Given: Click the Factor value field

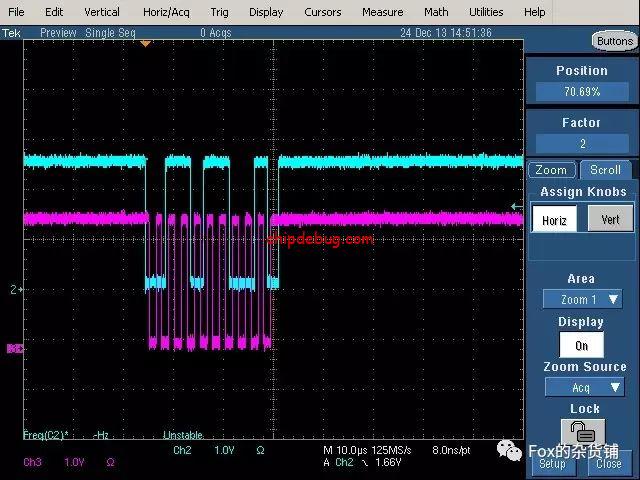Looking at the screenshot, I should pos(581,144).
